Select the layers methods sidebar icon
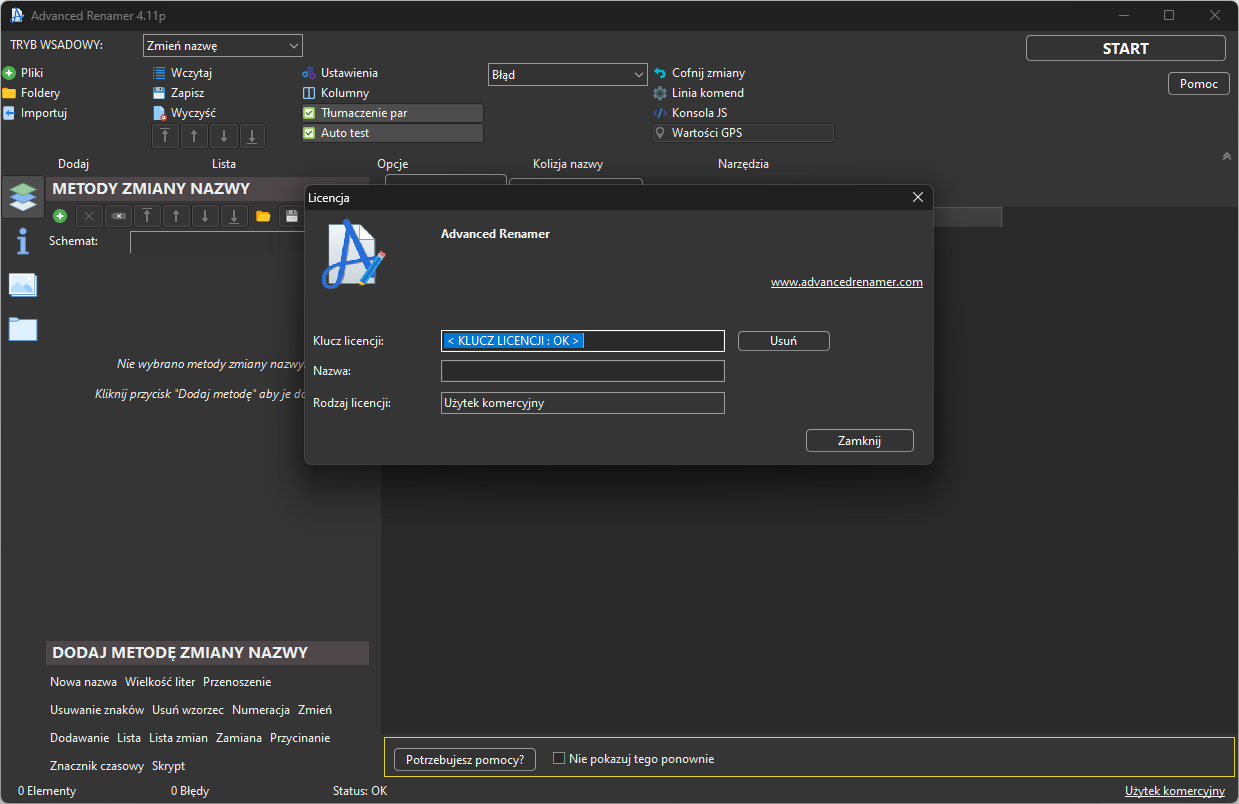Viewport: 1239px width, 804px height. [23, 197]
